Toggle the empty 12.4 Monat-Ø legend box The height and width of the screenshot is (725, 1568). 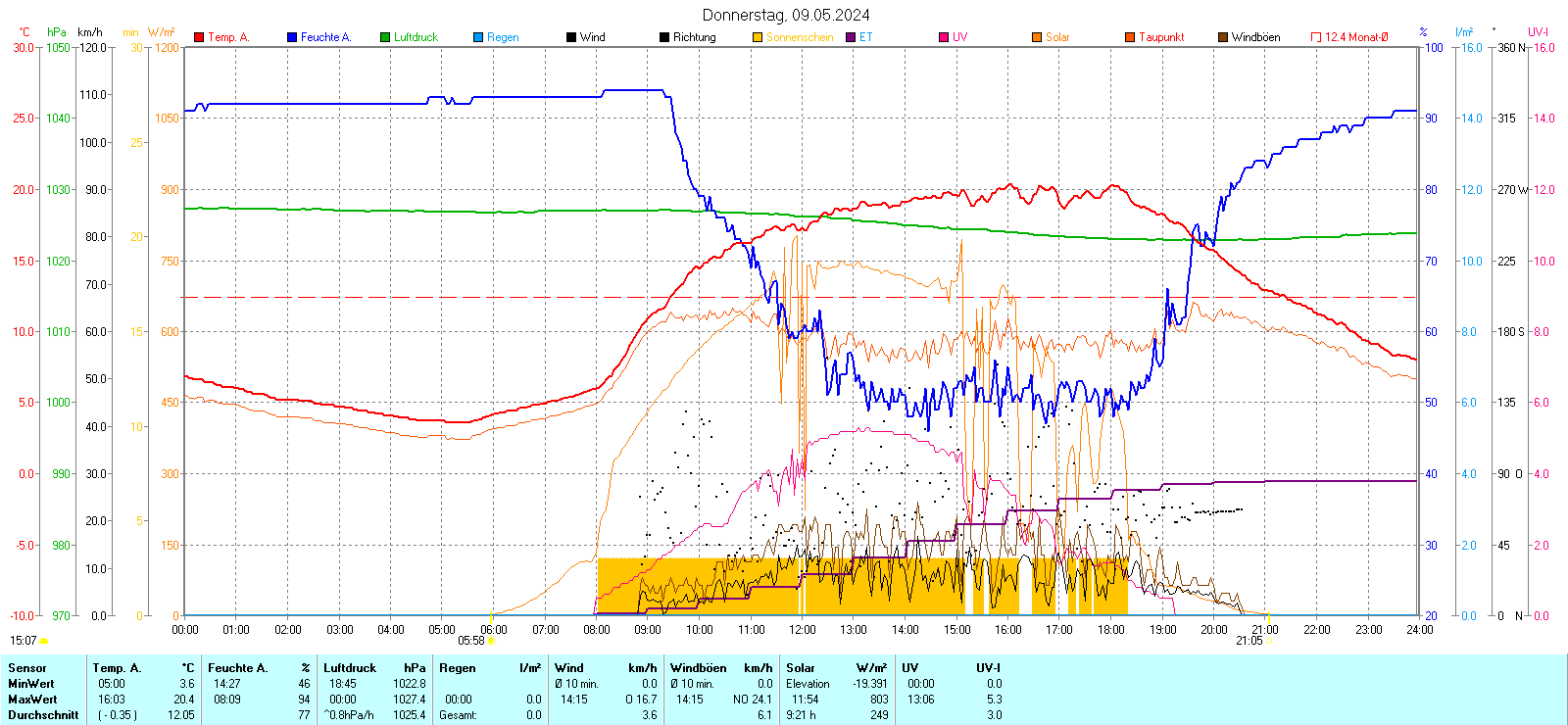pos(1316,37)
